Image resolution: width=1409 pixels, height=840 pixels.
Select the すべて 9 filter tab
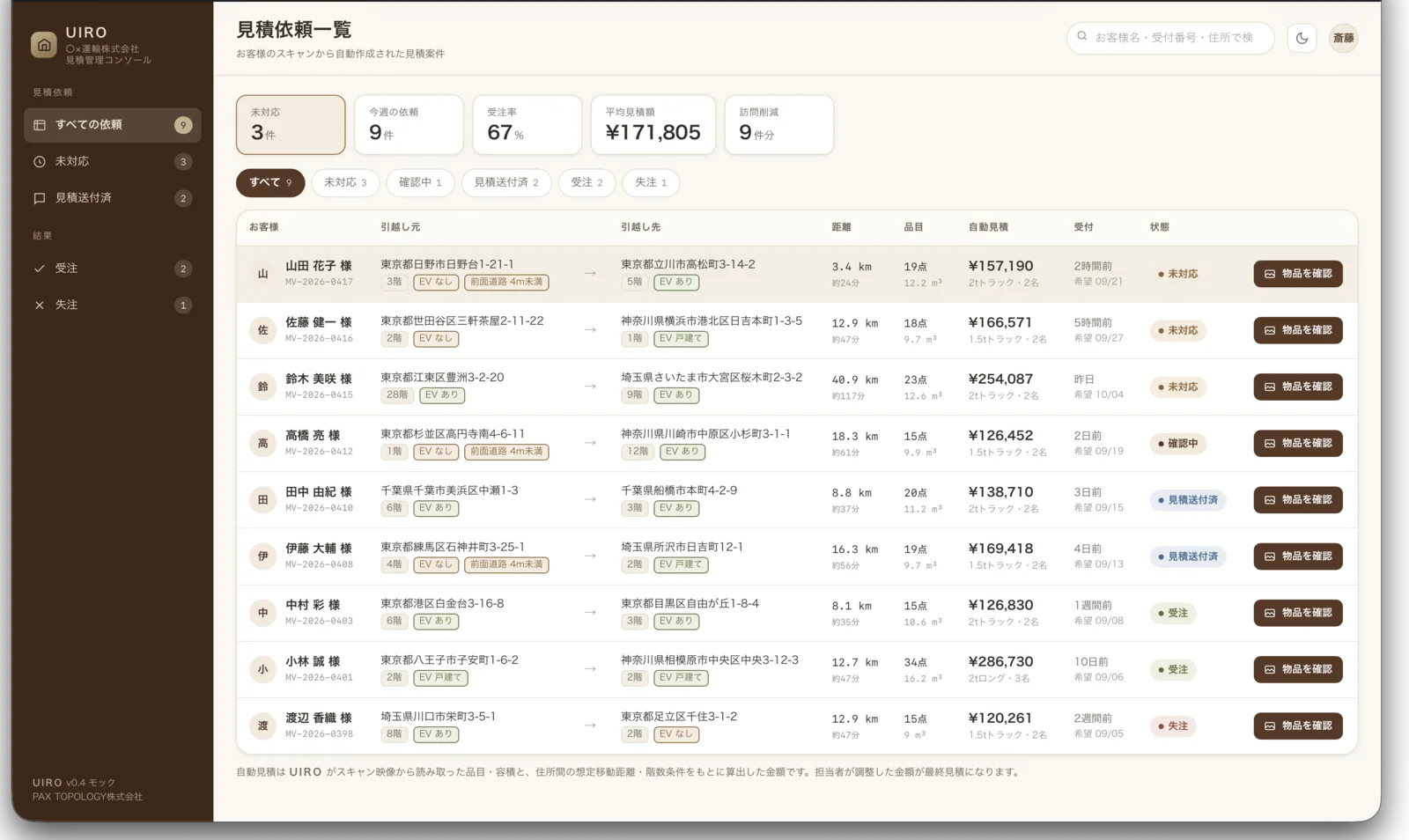pos(270,182)
